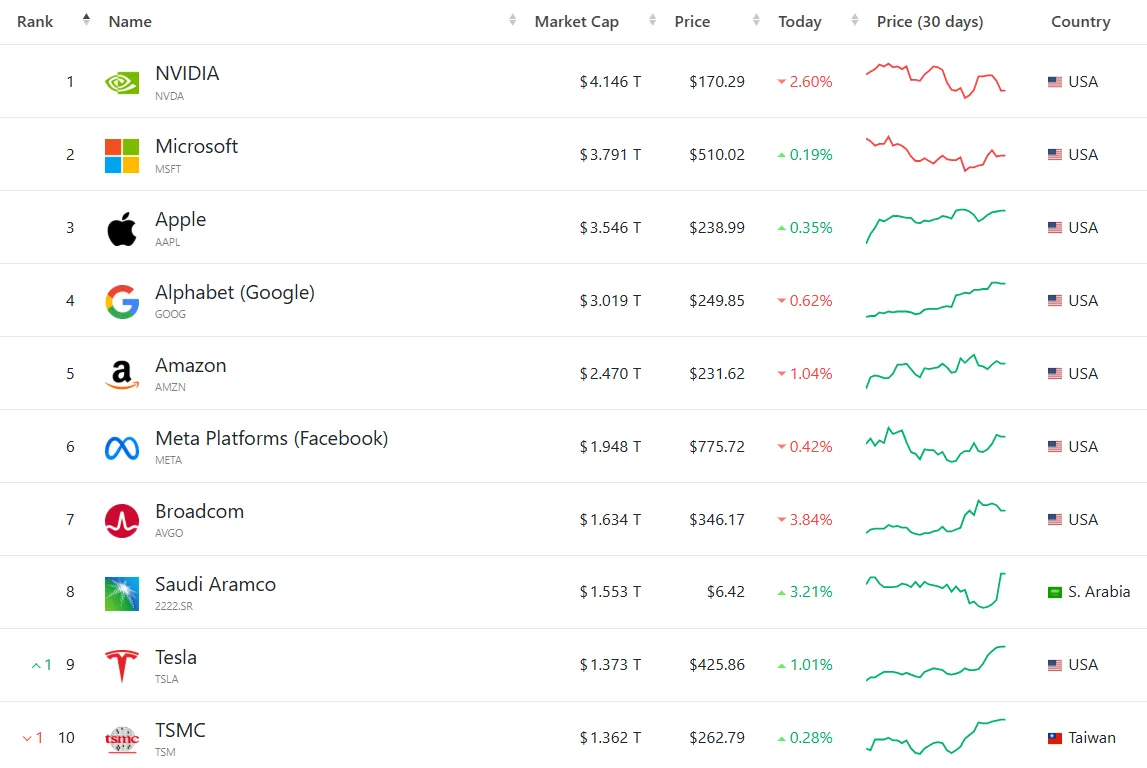Click Tesla's green rank-up arrow

pos(36,666)
